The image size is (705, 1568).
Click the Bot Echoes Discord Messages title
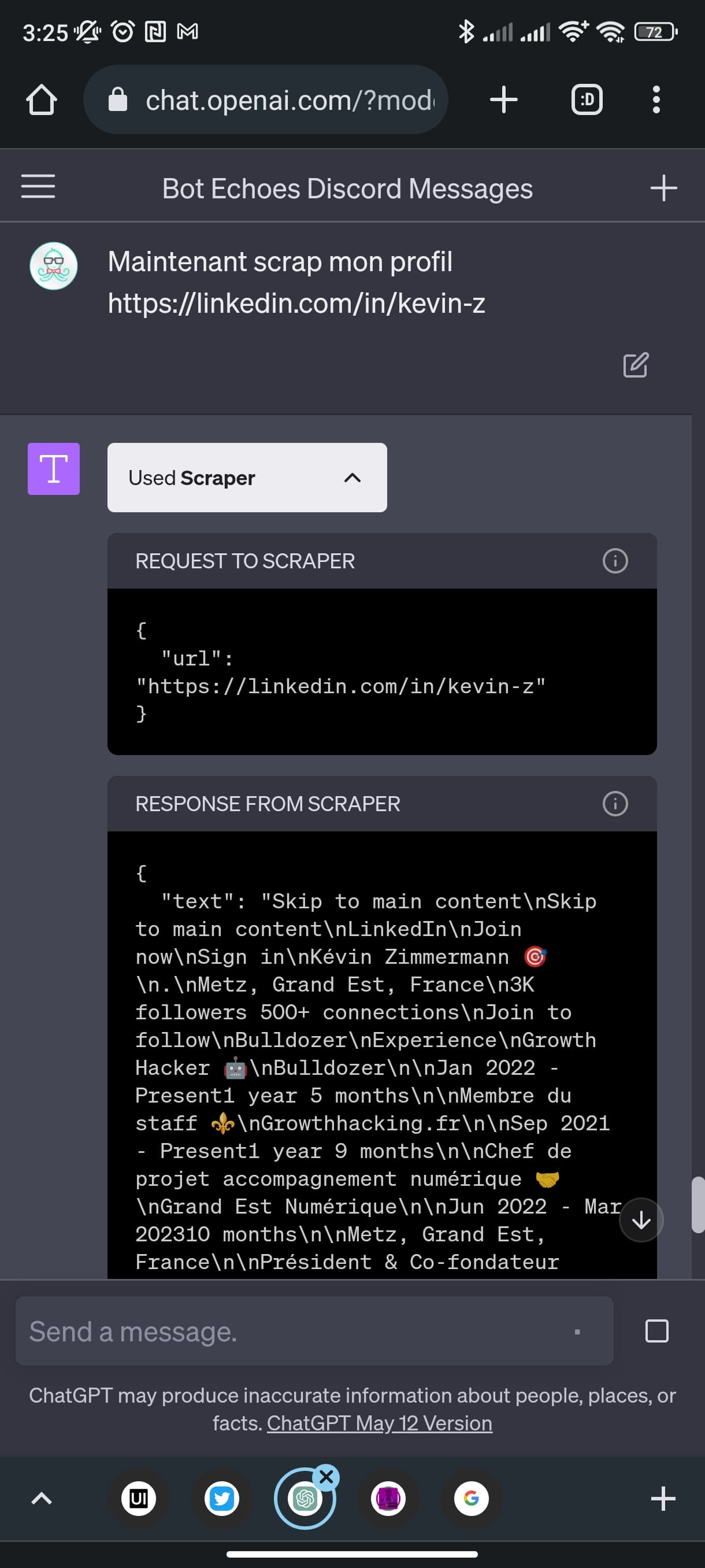pyautogui.click(x=347, y=188)
